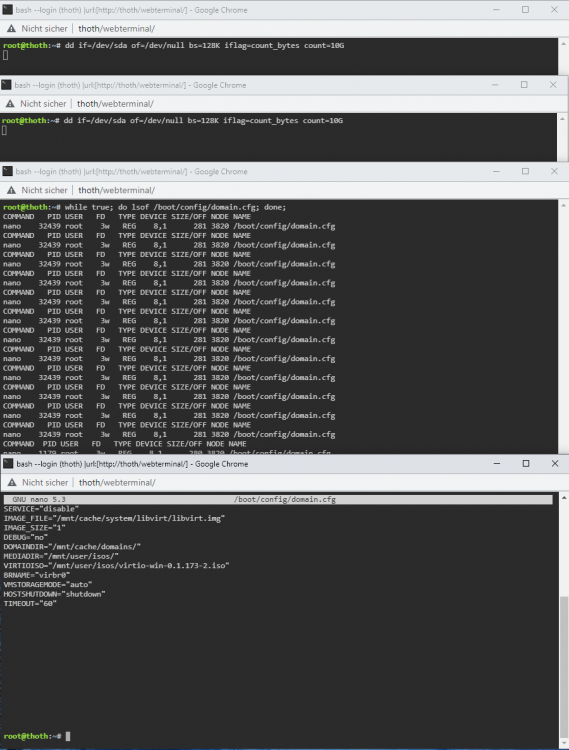Click the 'Nicht sicher' warning triangle in the topmost window
Viewport: 569px width, 750px height.
tap(11, 29)
